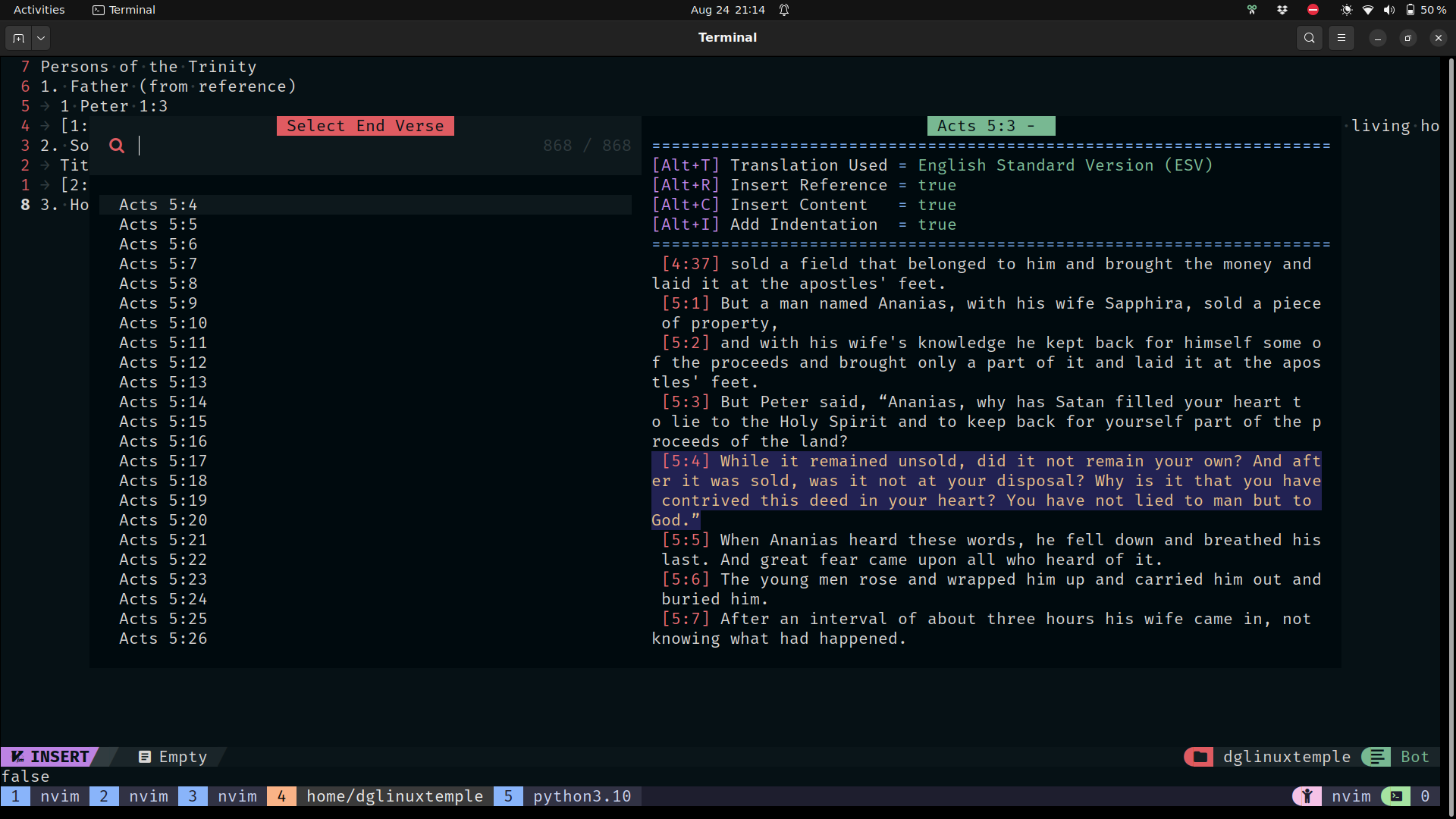
Task: Click the new tab icon in terminal header
Action: pyautogui.click(x=19, y=38)
